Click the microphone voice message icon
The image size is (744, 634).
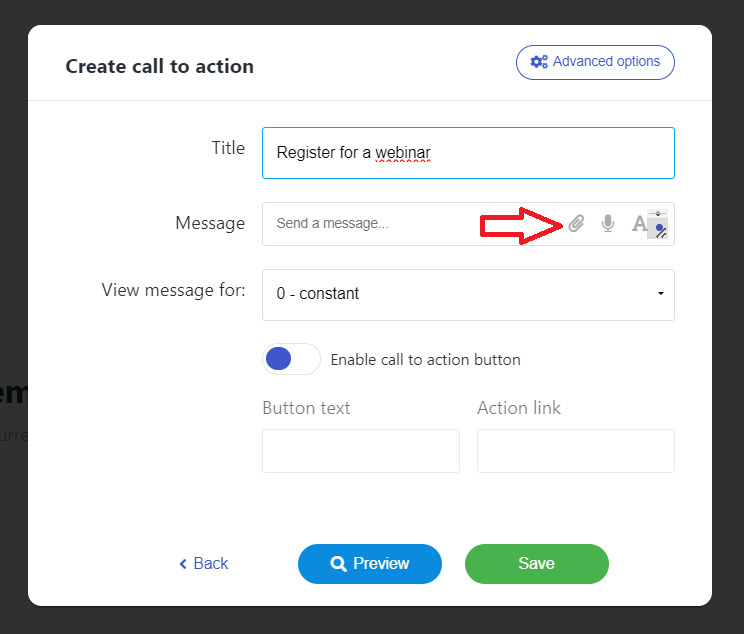click(607, 224)
